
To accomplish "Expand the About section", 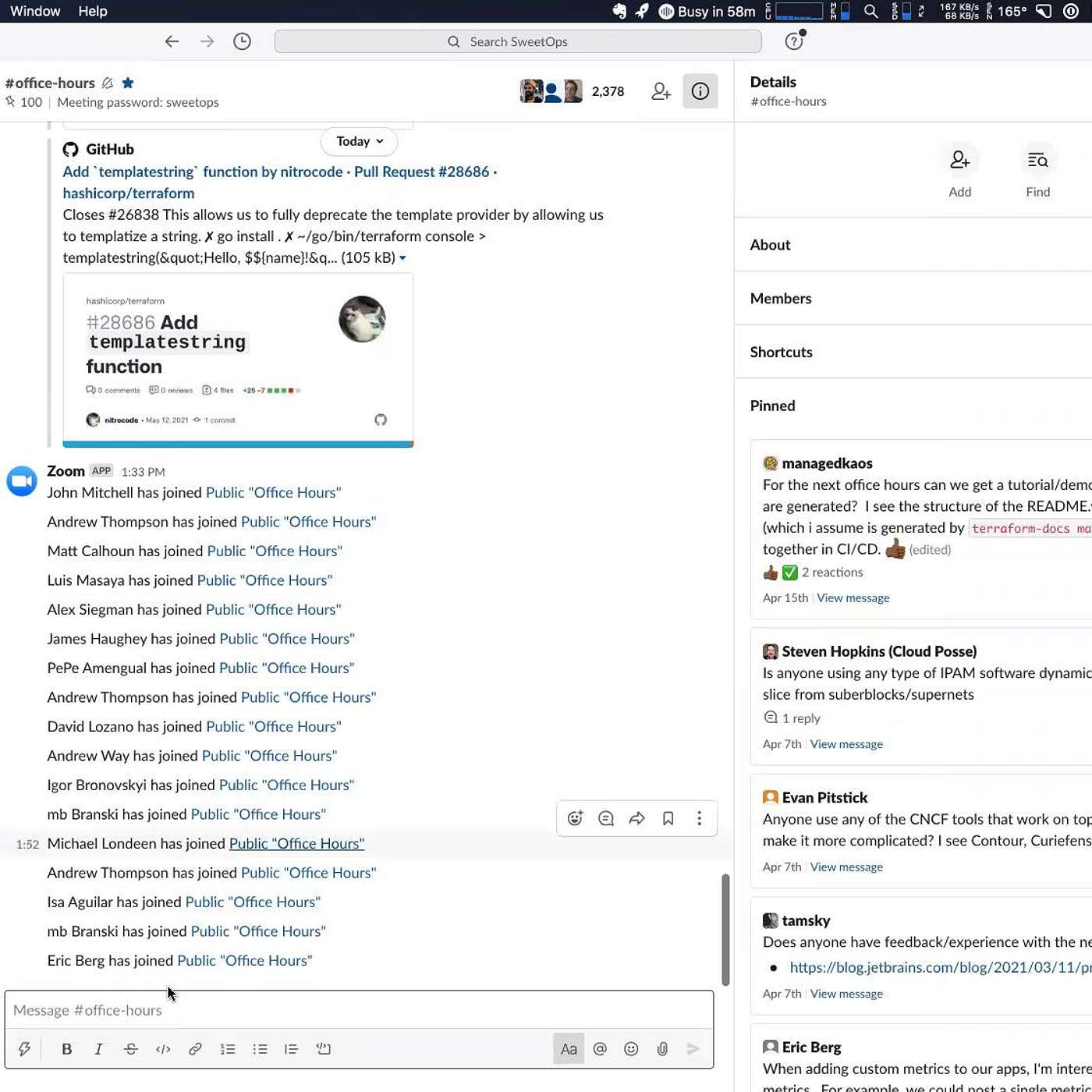I will click(x=770, y=245).
